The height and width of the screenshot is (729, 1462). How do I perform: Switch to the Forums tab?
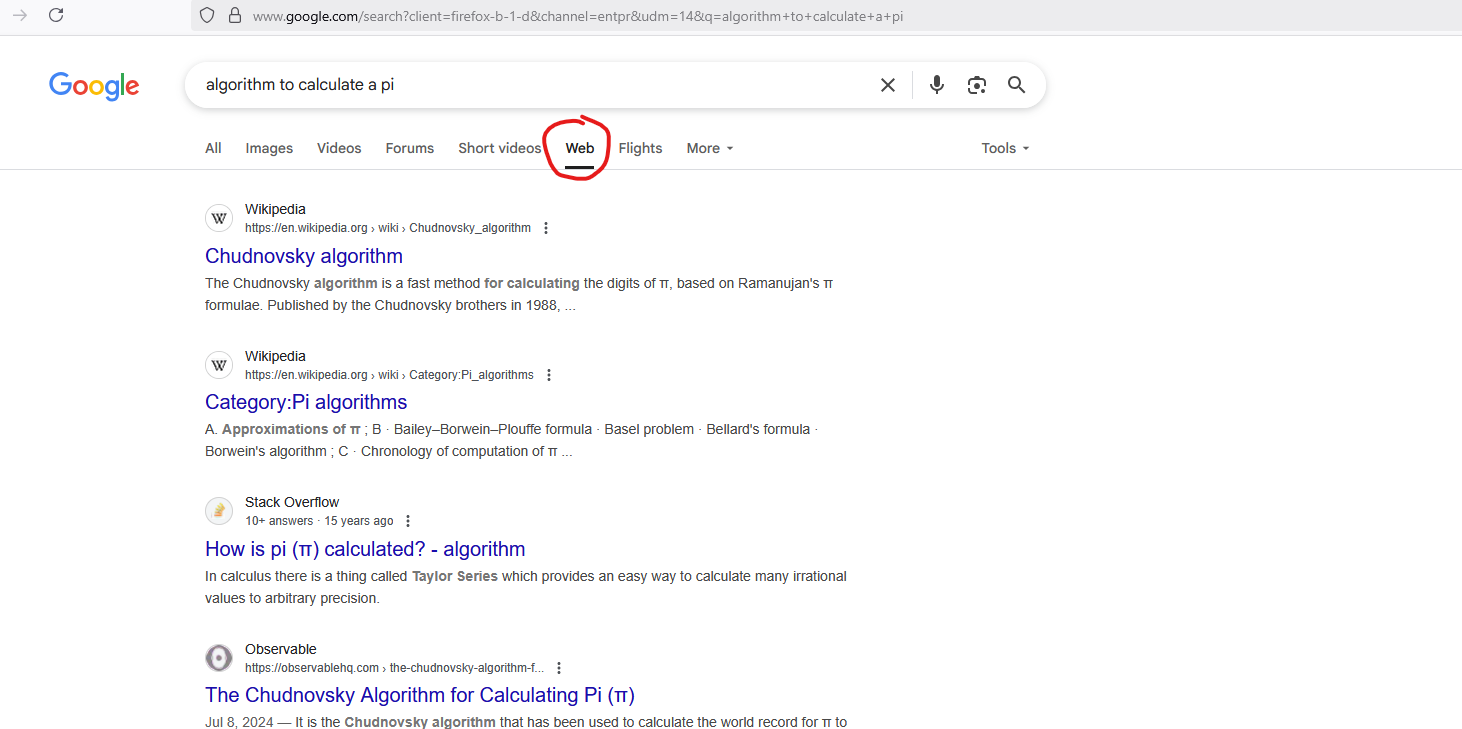pos(410,148)
